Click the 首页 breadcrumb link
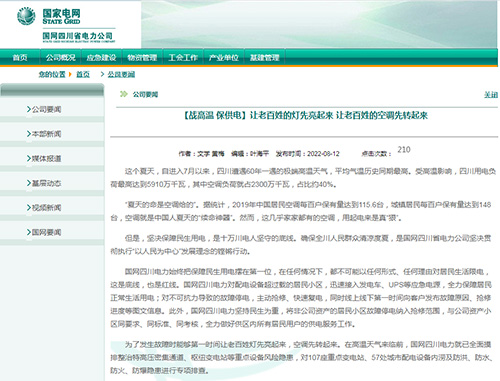 (83, 74)
